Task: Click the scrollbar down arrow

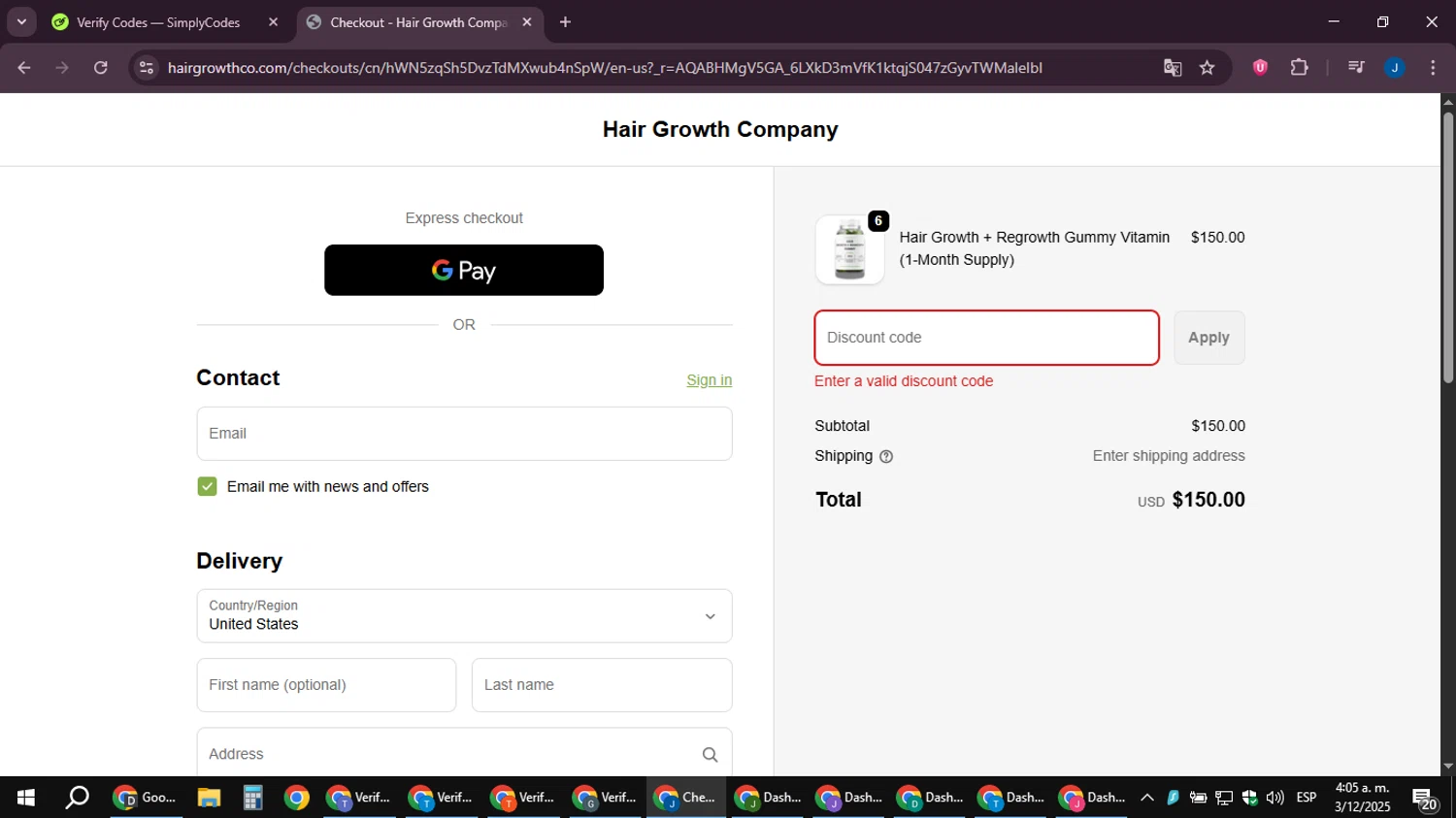Action: point(1448,767)
